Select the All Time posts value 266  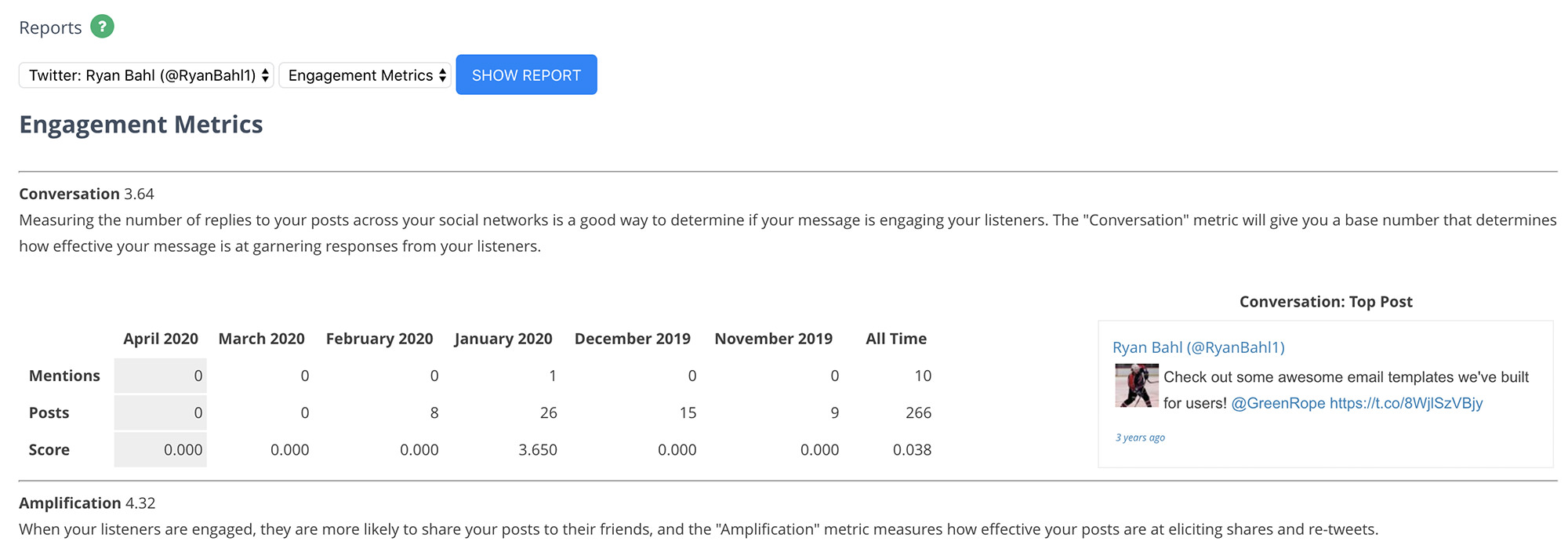pos(919,412)
